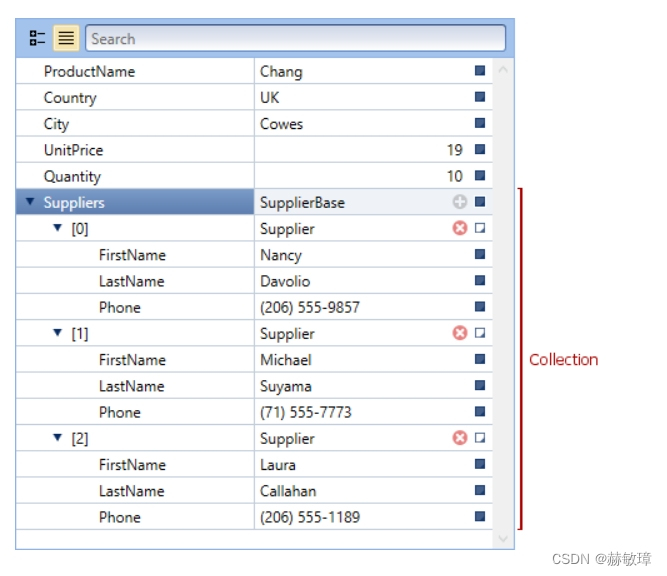Open marker square for Laura FirstName row
The image size is (667, 576).
coord(480,464)
